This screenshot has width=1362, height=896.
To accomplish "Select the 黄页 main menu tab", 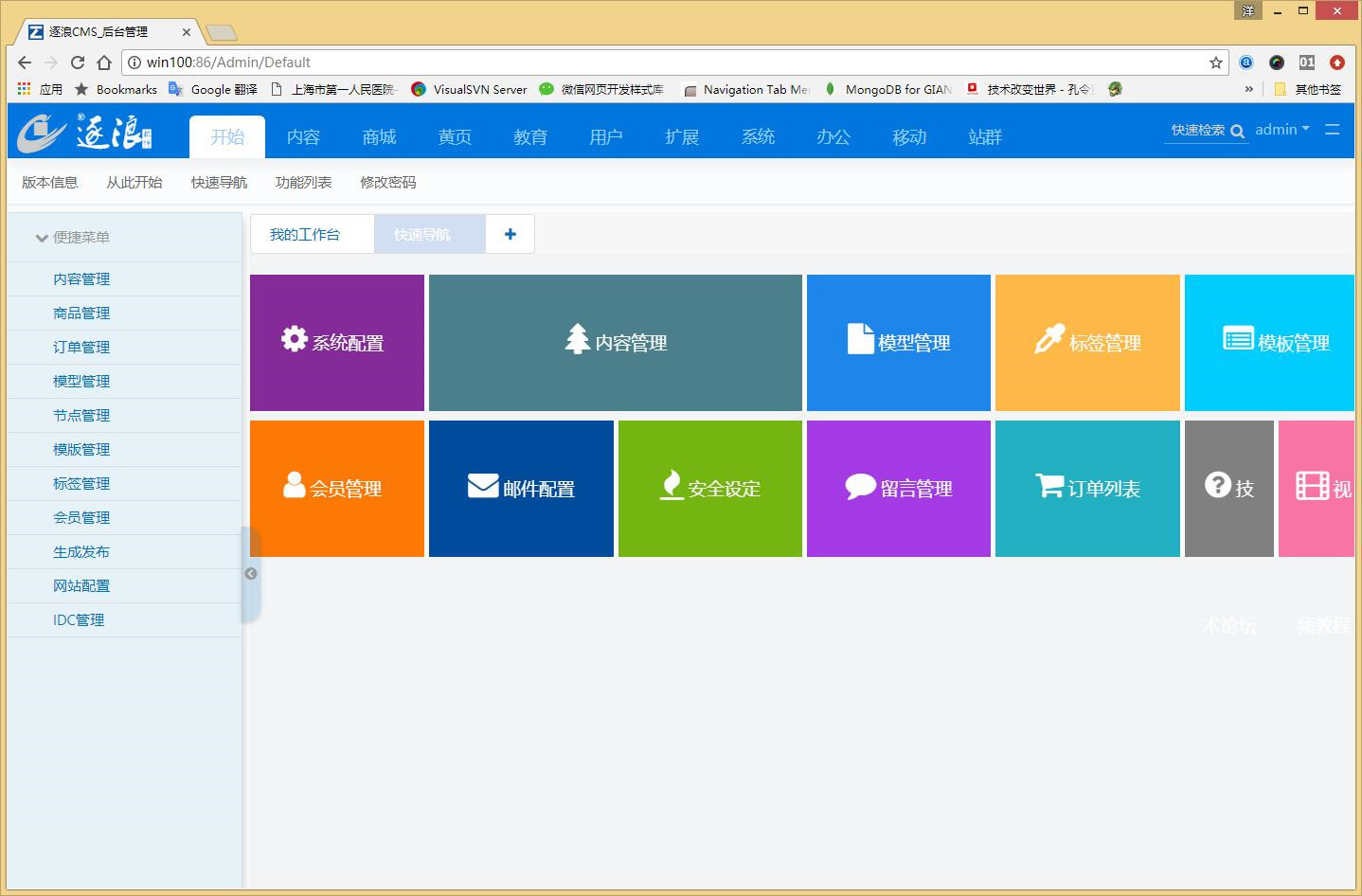I will [455, 137].
